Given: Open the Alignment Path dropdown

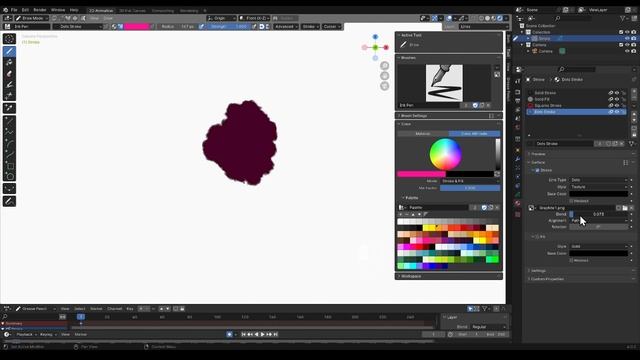Looking at the screenshot, I should (598, 220).
